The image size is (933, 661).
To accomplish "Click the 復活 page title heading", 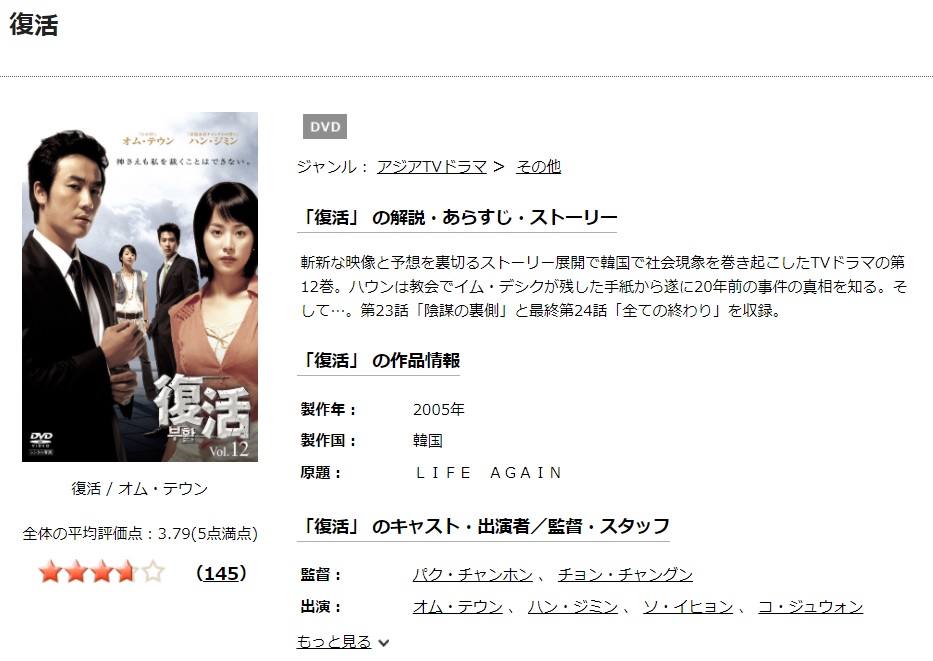I will (34, 25).
